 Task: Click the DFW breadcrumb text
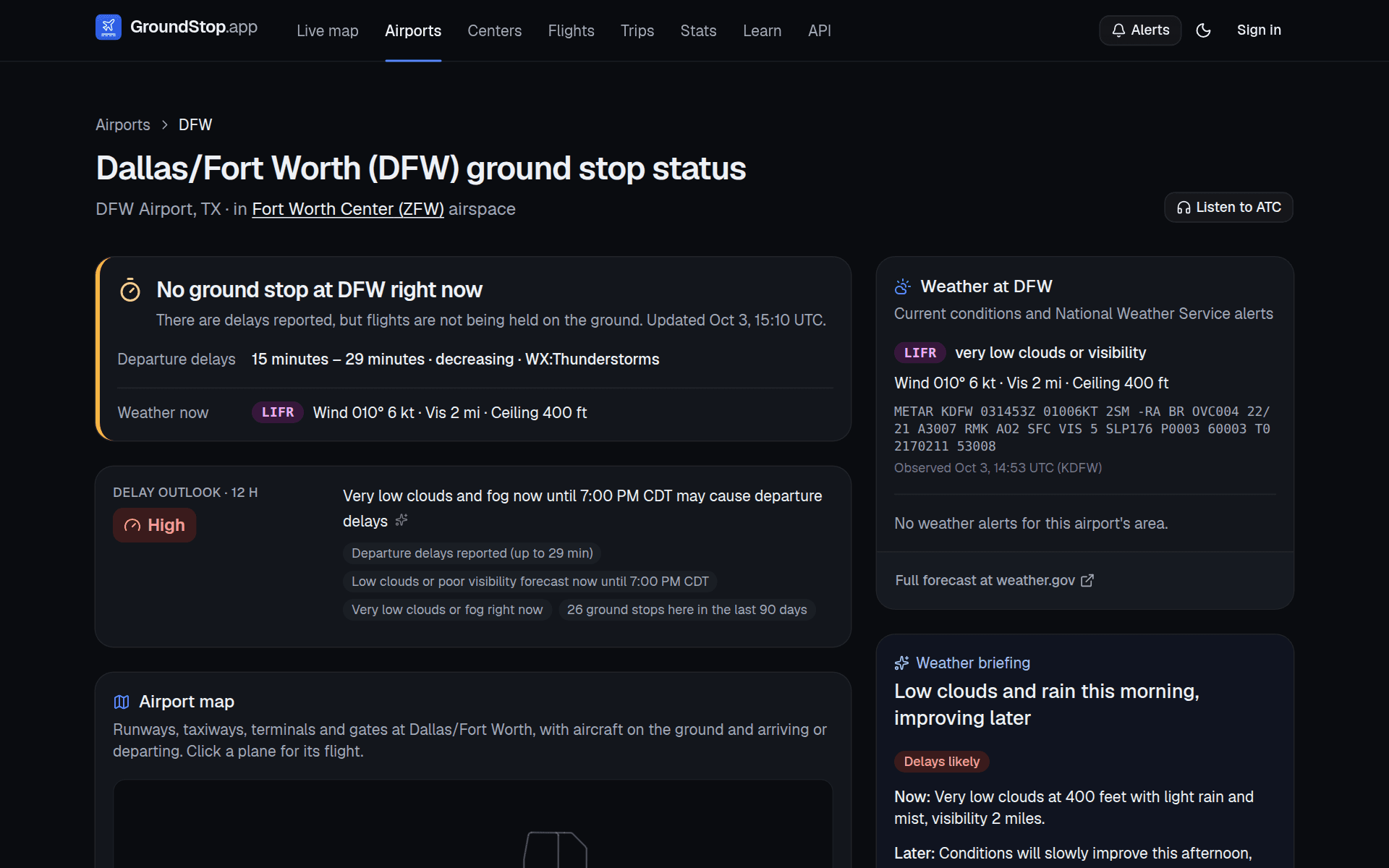point(195,125)
